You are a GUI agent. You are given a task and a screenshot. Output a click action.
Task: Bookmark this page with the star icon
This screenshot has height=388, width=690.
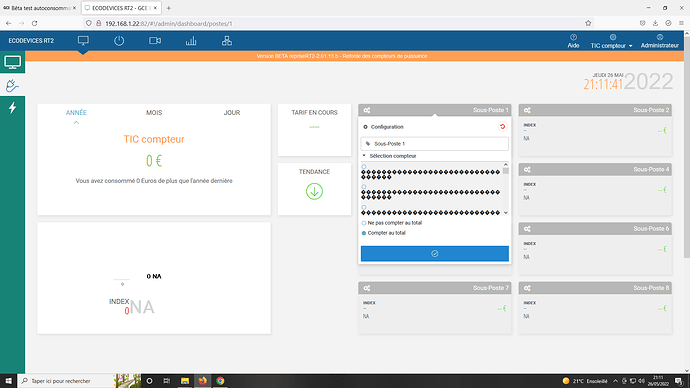pyautogui.click(x=588, y=23)
